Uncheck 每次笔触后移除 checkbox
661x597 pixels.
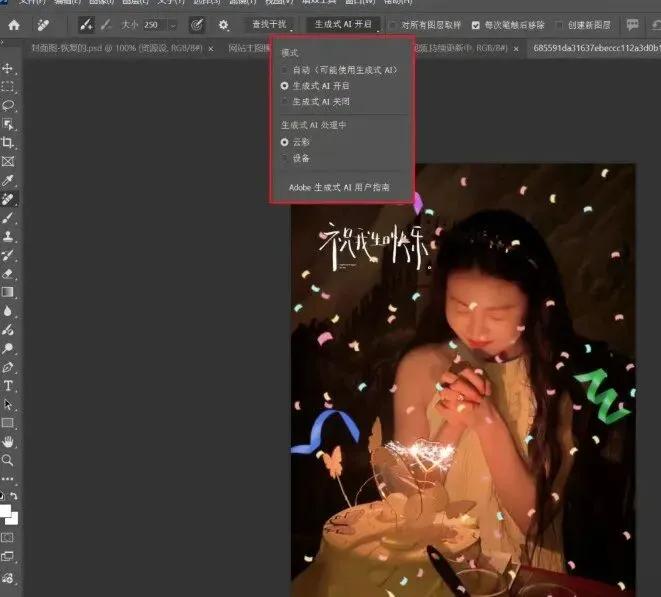(476, 25)
